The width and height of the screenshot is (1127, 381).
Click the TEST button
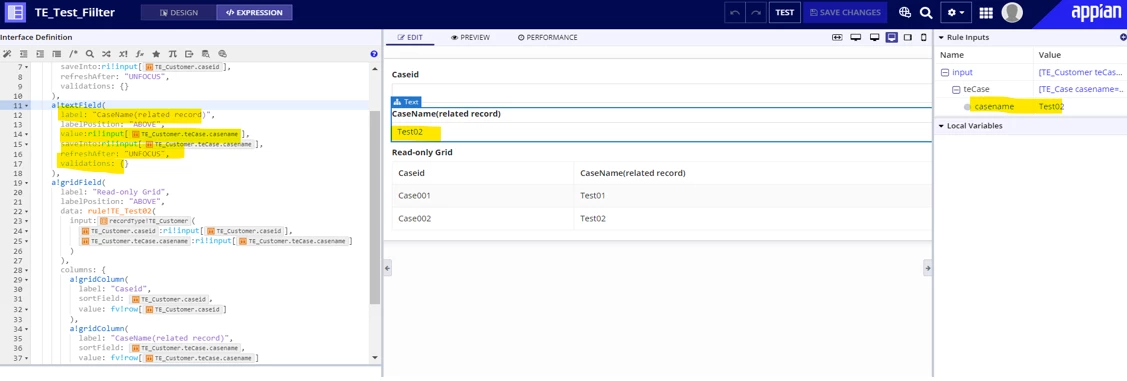(x=785, y=12)
